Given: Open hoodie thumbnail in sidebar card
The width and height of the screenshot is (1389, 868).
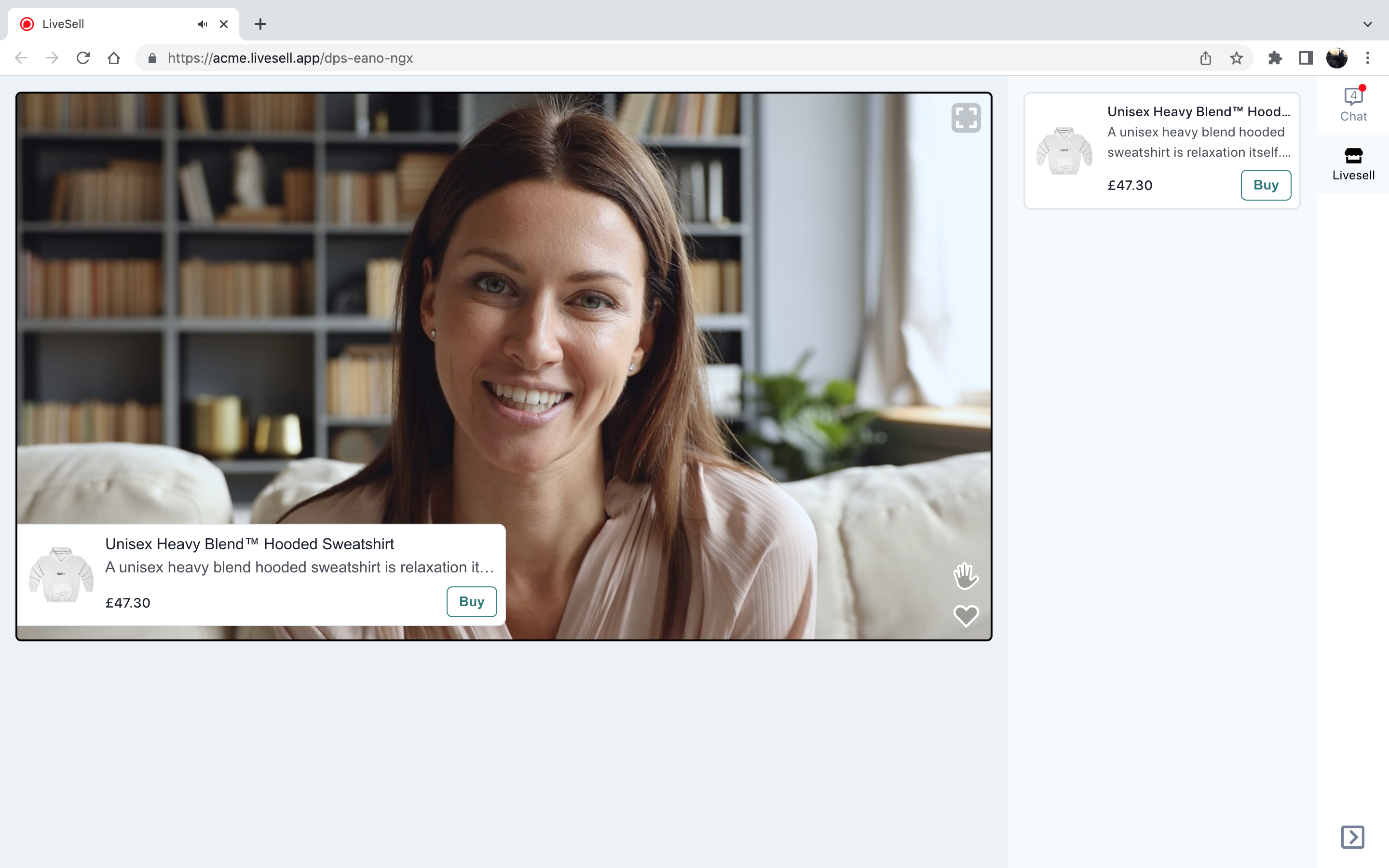Looking at the screenshot, I should click(1064, 151).
